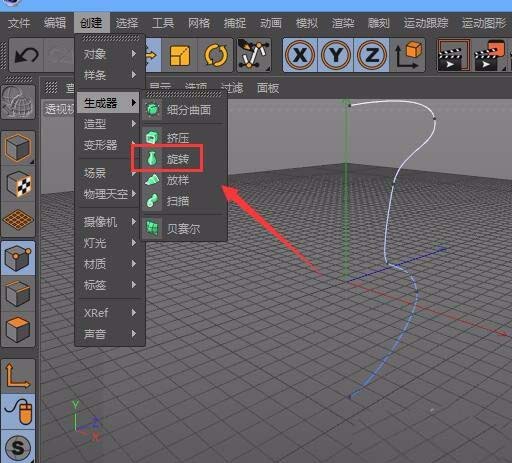Toggle Snap S icon

point(18,446)
